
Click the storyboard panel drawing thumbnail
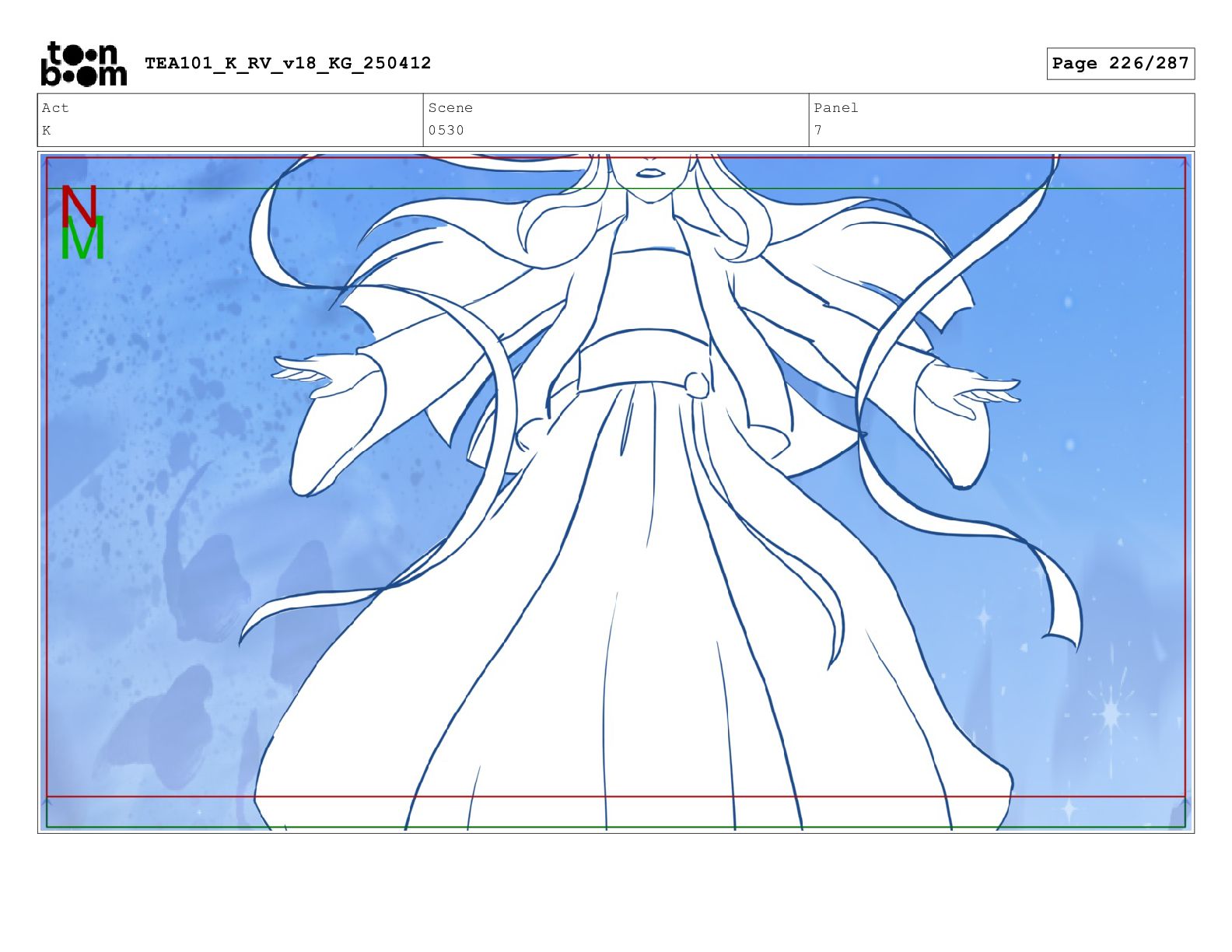(616, 492)
